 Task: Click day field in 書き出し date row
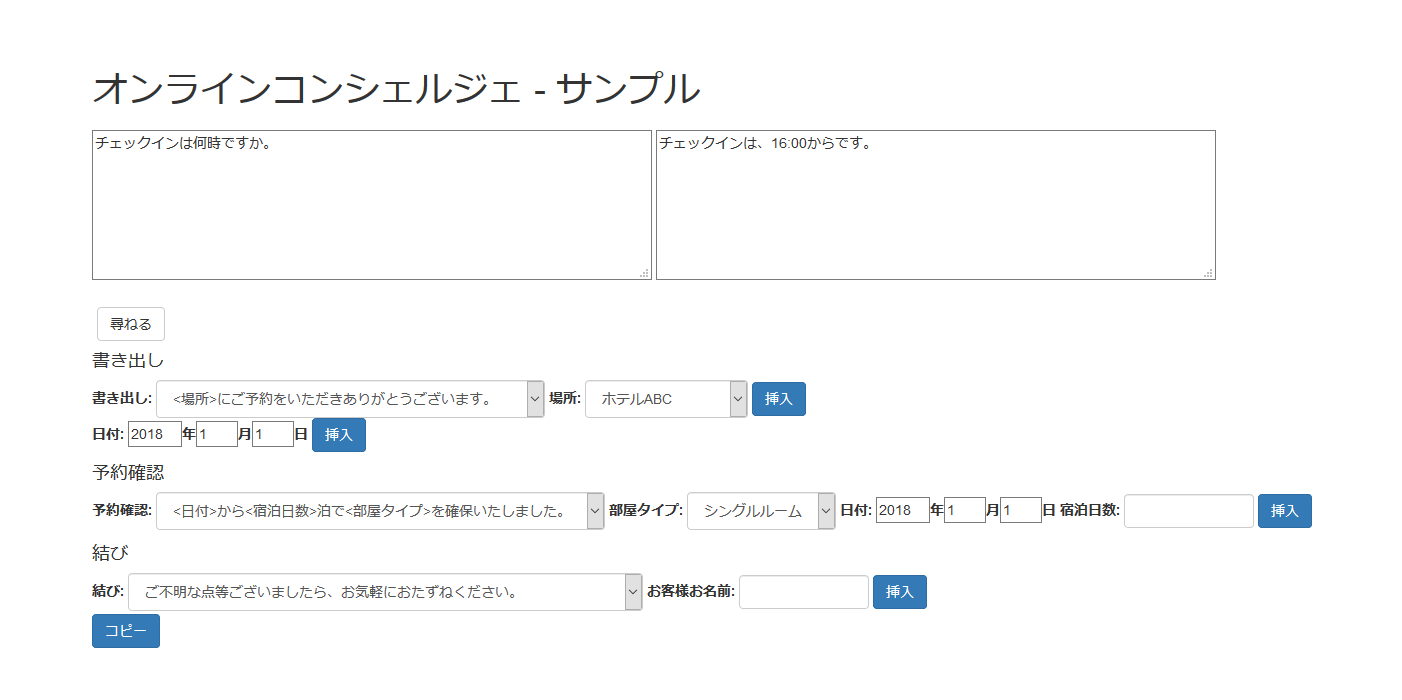[x=273, y=435]
